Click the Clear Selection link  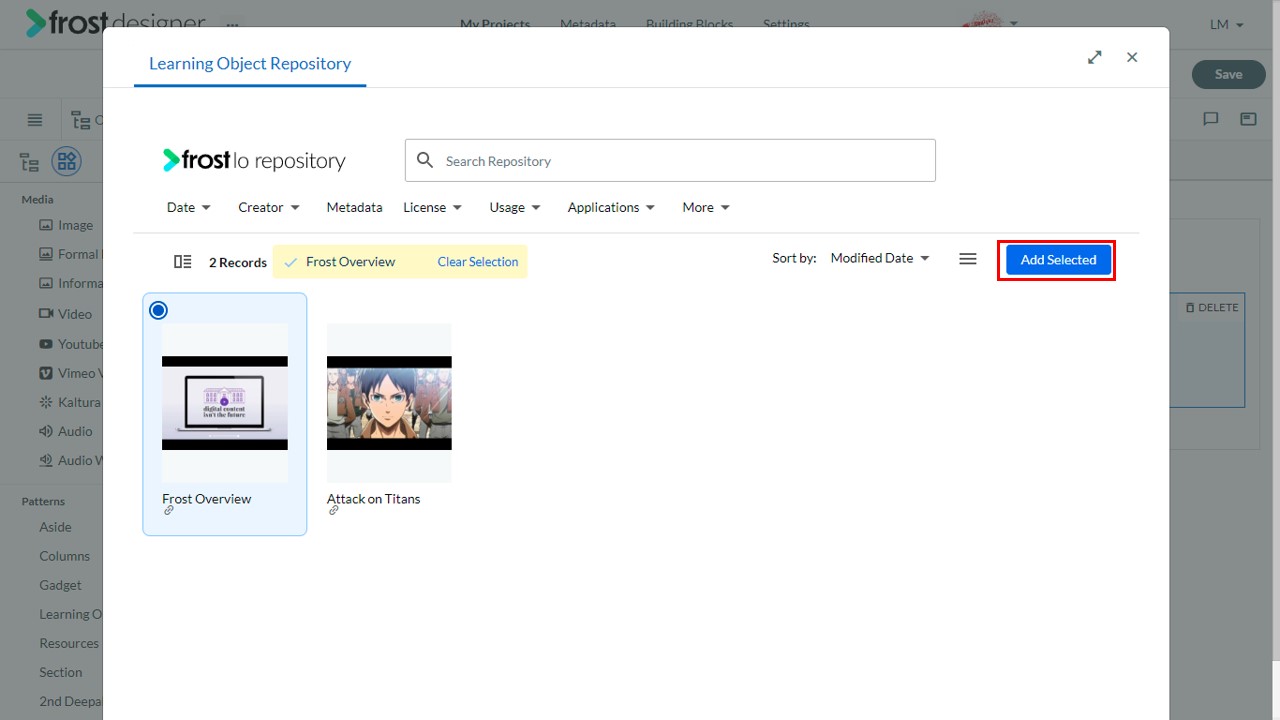(x=478, y=262)
